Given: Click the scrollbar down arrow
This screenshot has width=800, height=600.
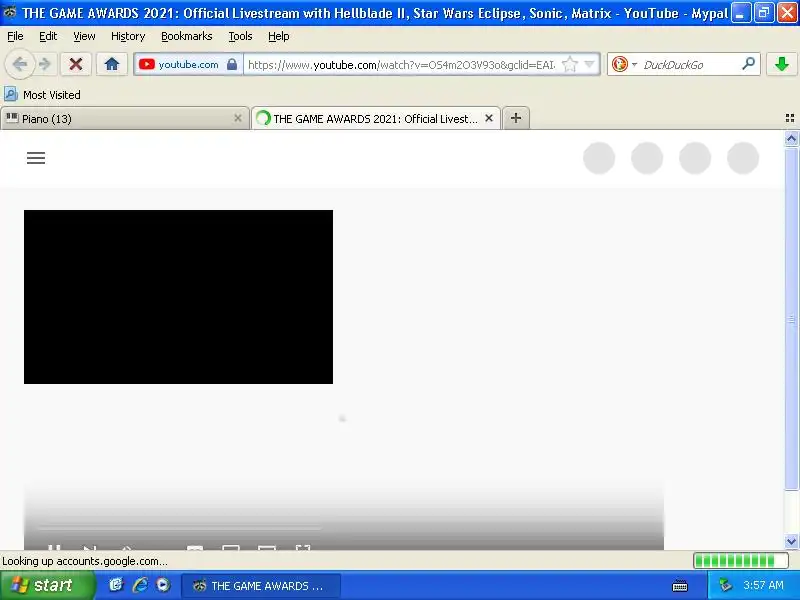Looking at the screenshot, I should [x=791, y=541].
